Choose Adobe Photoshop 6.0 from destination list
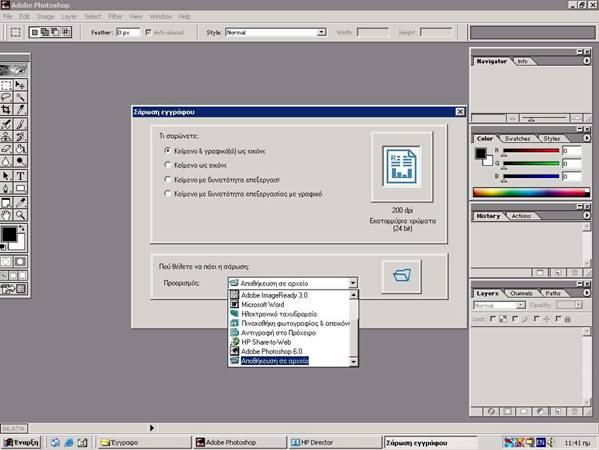Image resolution: width=599 pixels, height=450 pixels. [289, 351]
